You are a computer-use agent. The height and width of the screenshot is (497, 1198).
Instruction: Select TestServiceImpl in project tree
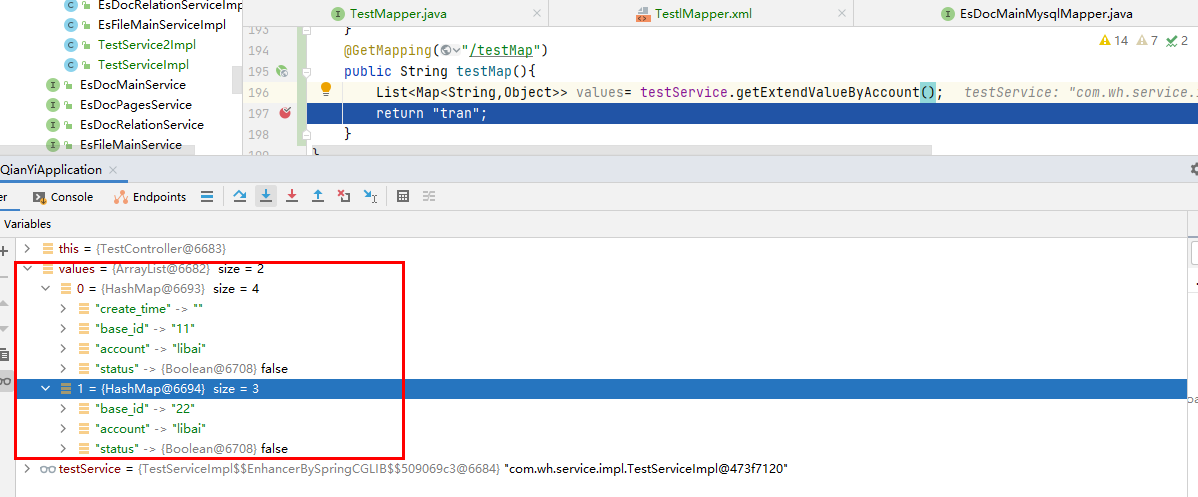point(143,64)
